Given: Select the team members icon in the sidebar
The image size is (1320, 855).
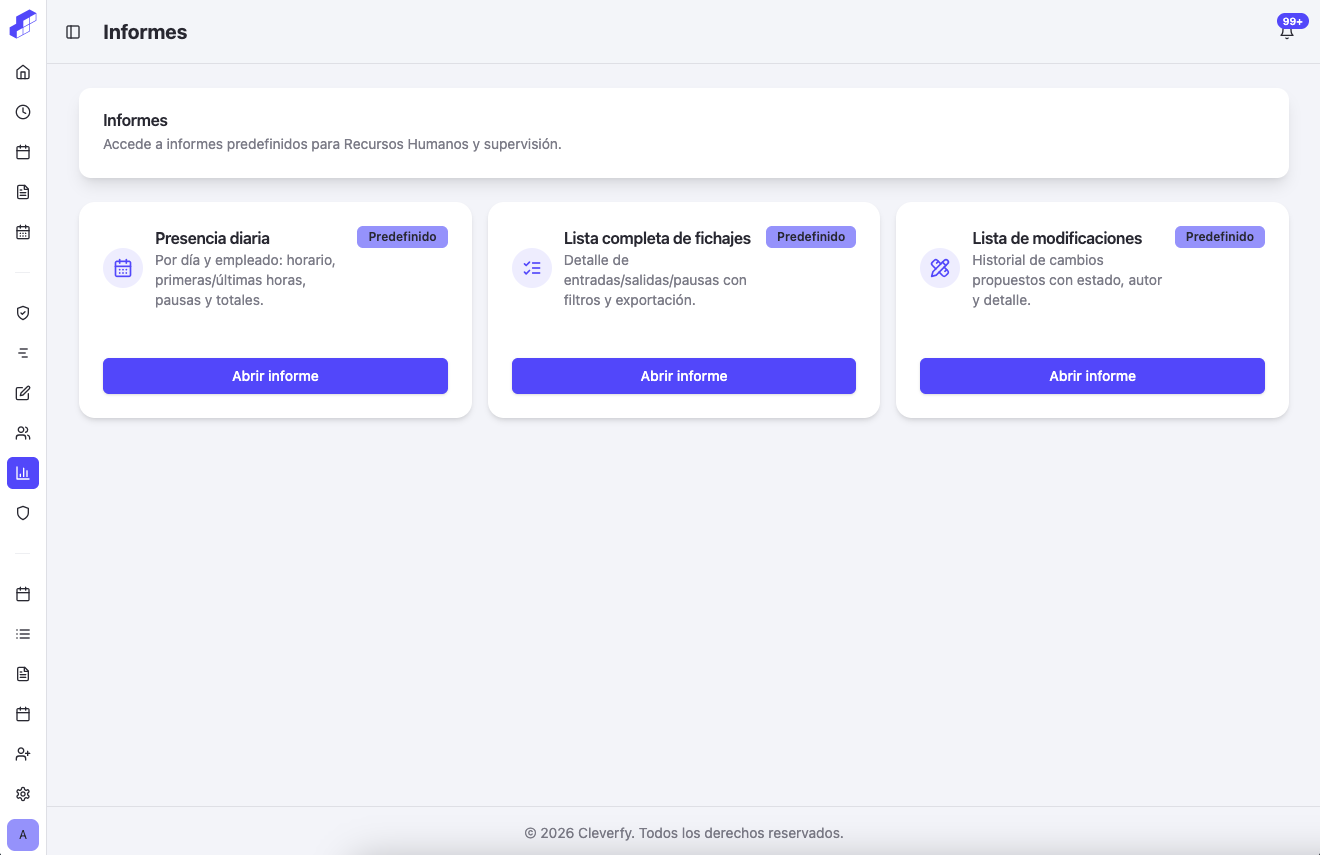Looking at the screenshot, I should 22,433.
